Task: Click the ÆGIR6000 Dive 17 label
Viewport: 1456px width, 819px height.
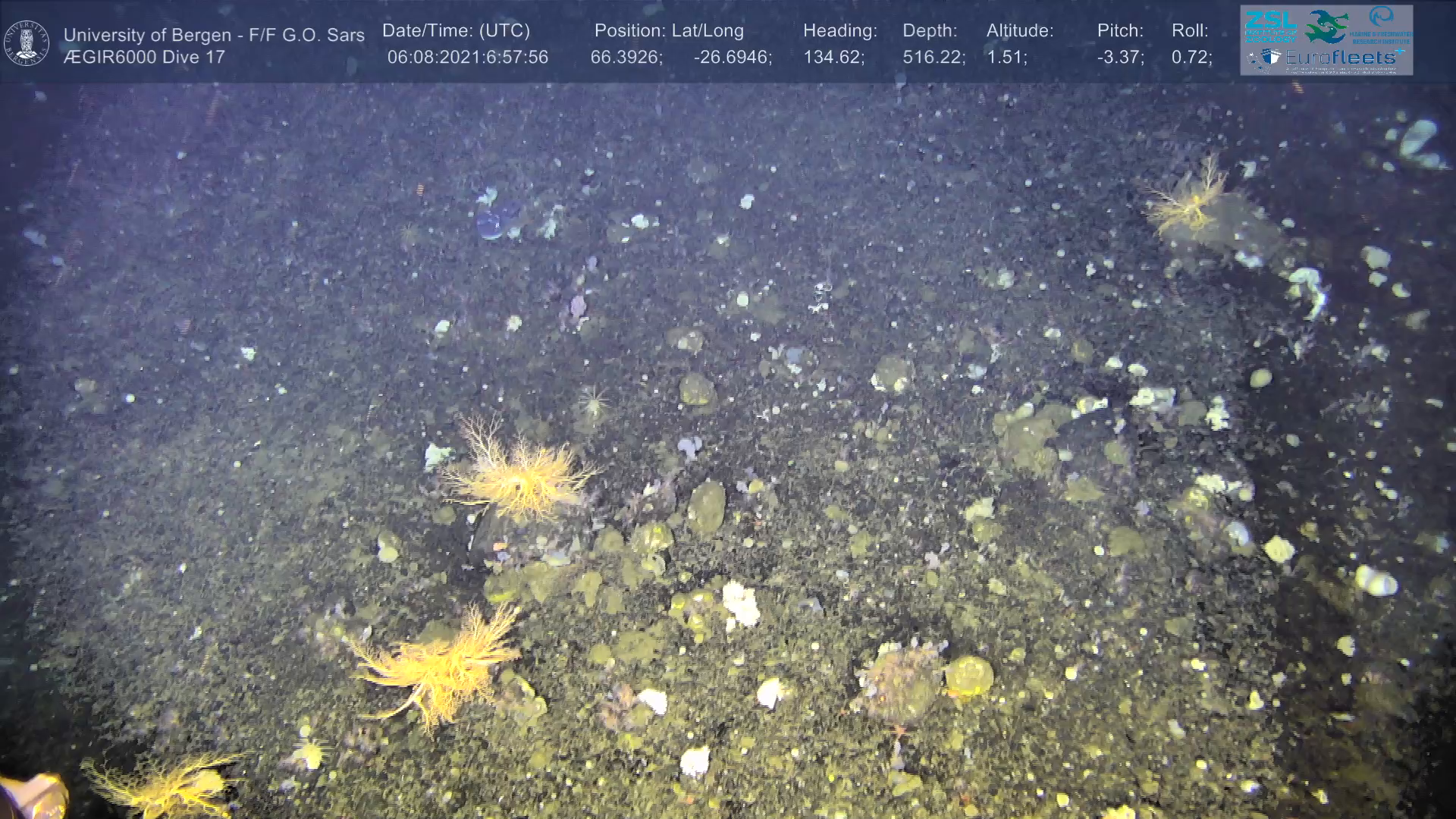Action: click(x=144, y=58)
